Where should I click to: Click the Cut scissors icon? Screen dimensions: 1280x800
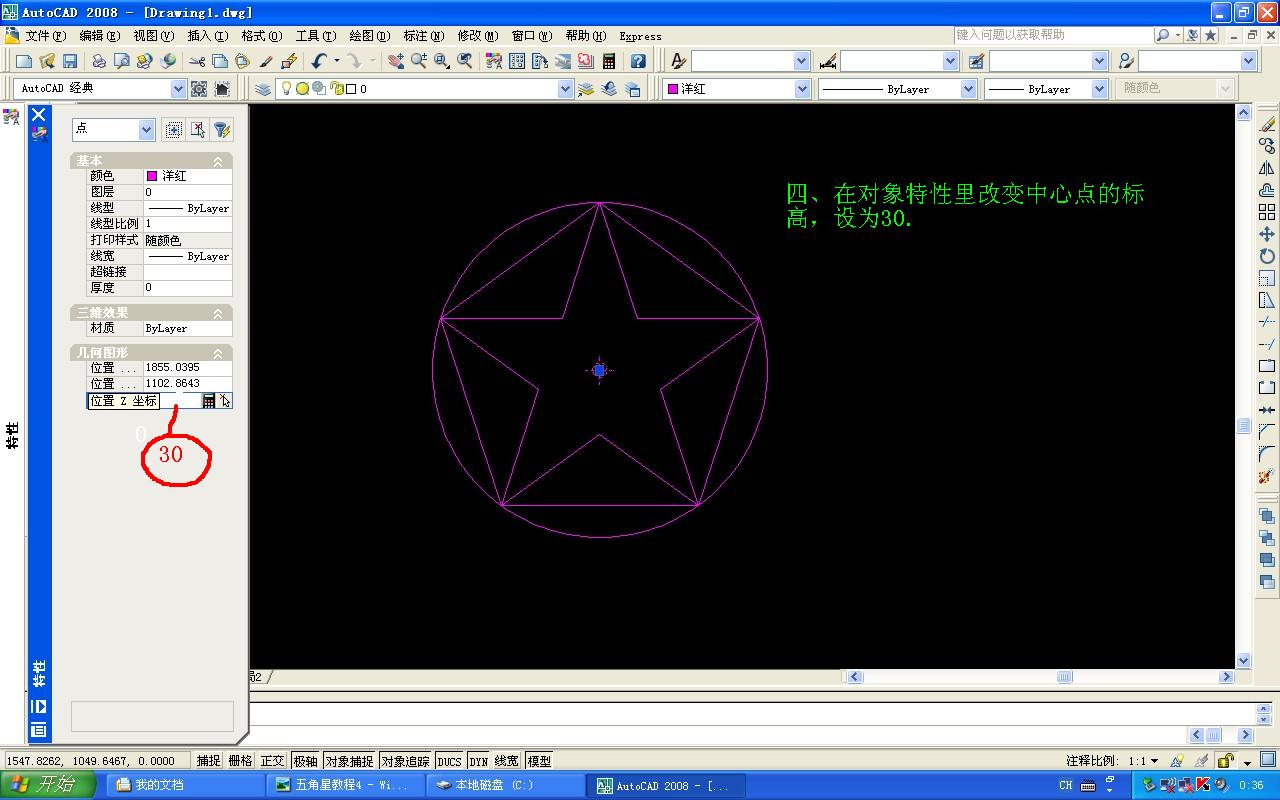pos(197,61)
